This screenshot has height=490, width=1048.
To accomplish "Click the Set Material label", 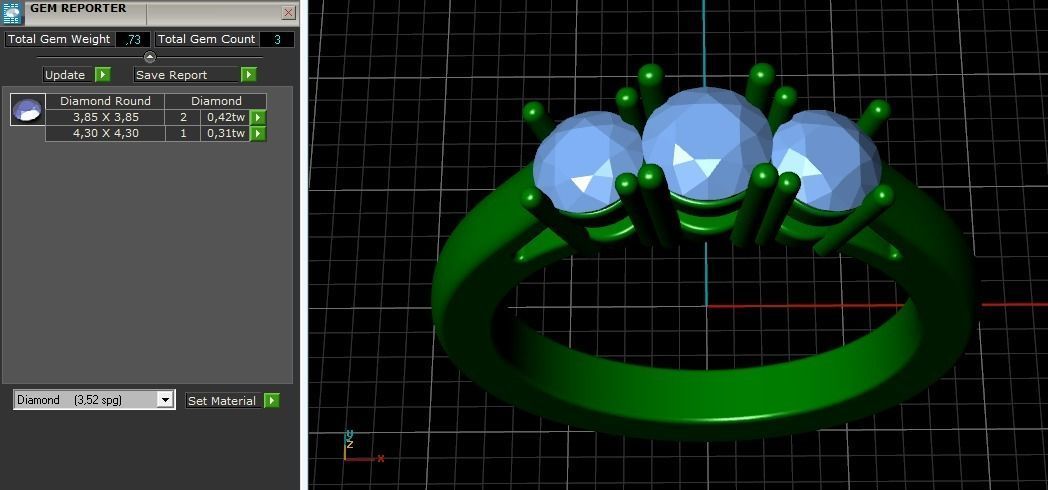I will (x=222, y=400).
